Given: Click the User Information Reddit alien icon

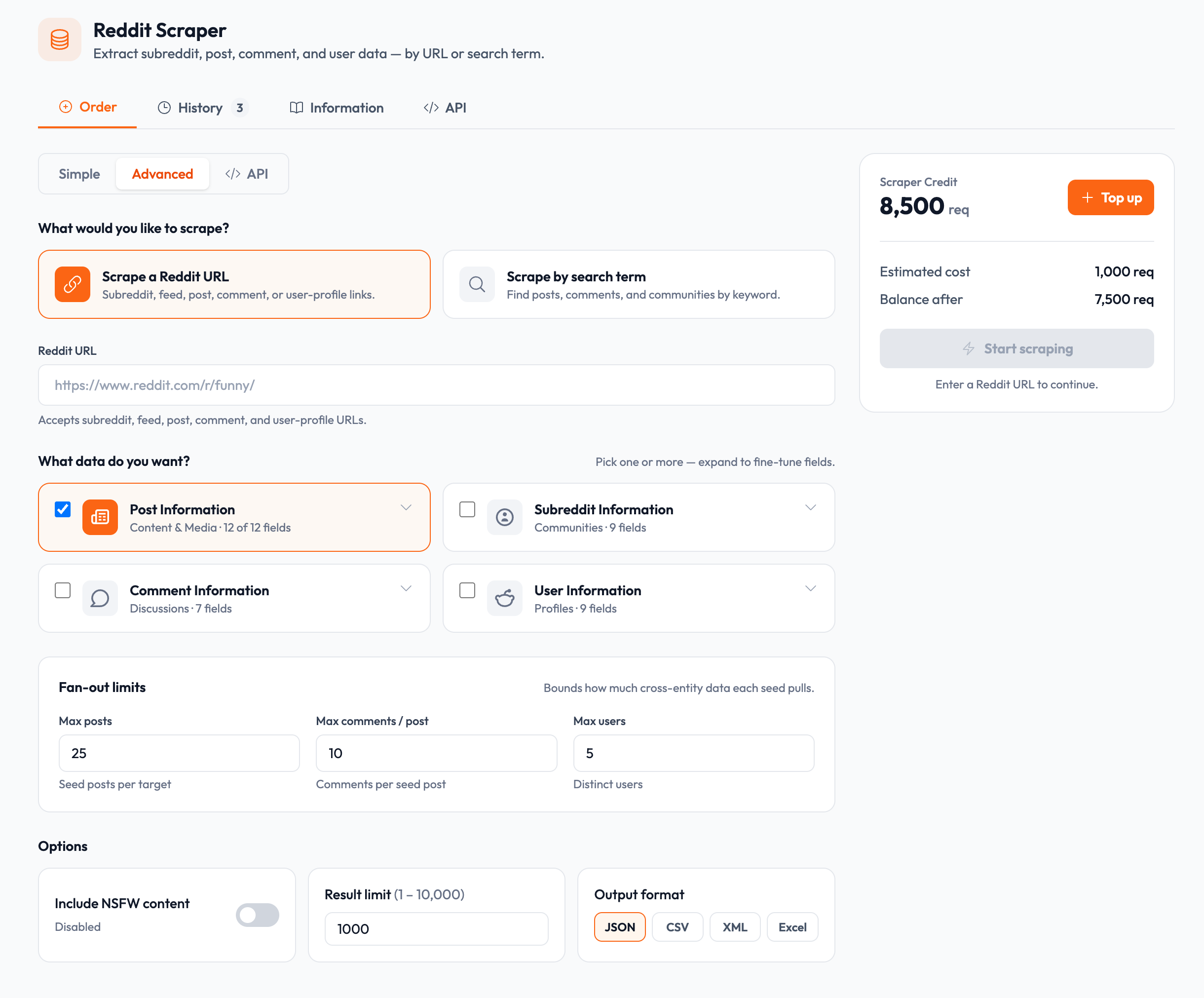Looking at the screenshot, I should click(x=504, y=598).
